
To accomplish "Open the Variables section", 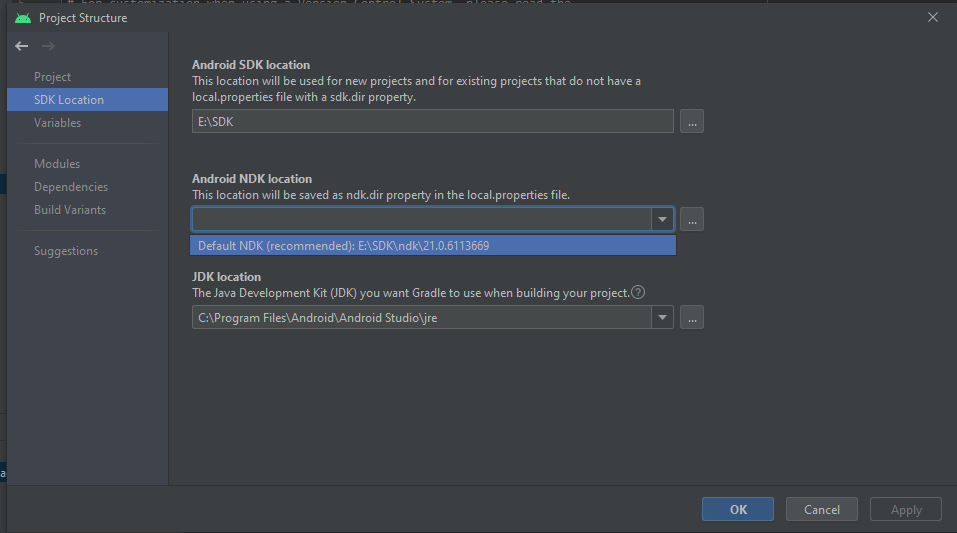I will 57,123.
